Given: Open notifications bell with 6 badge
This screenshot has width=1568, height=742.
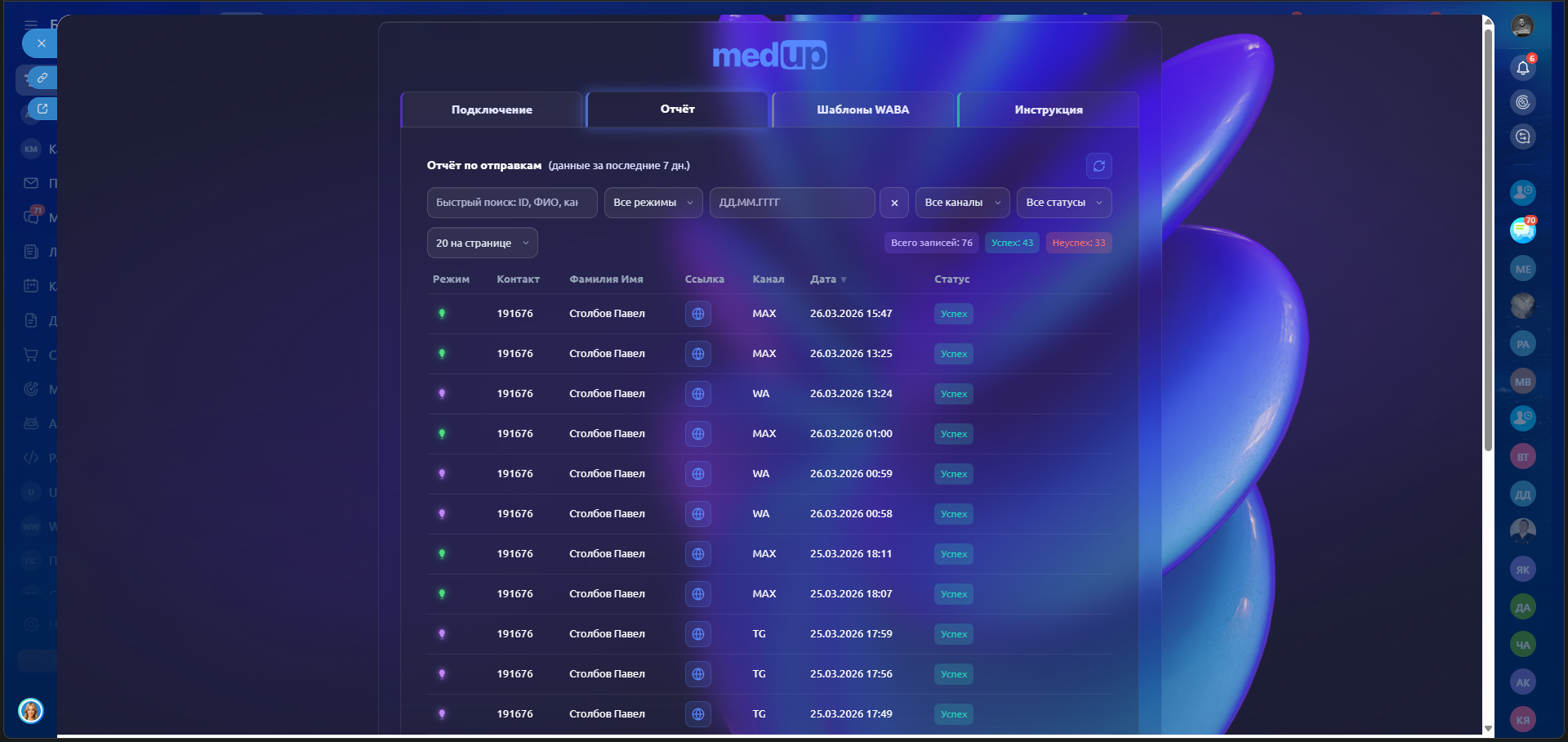Looking at the screenshot, I should tap(1523, 68).
